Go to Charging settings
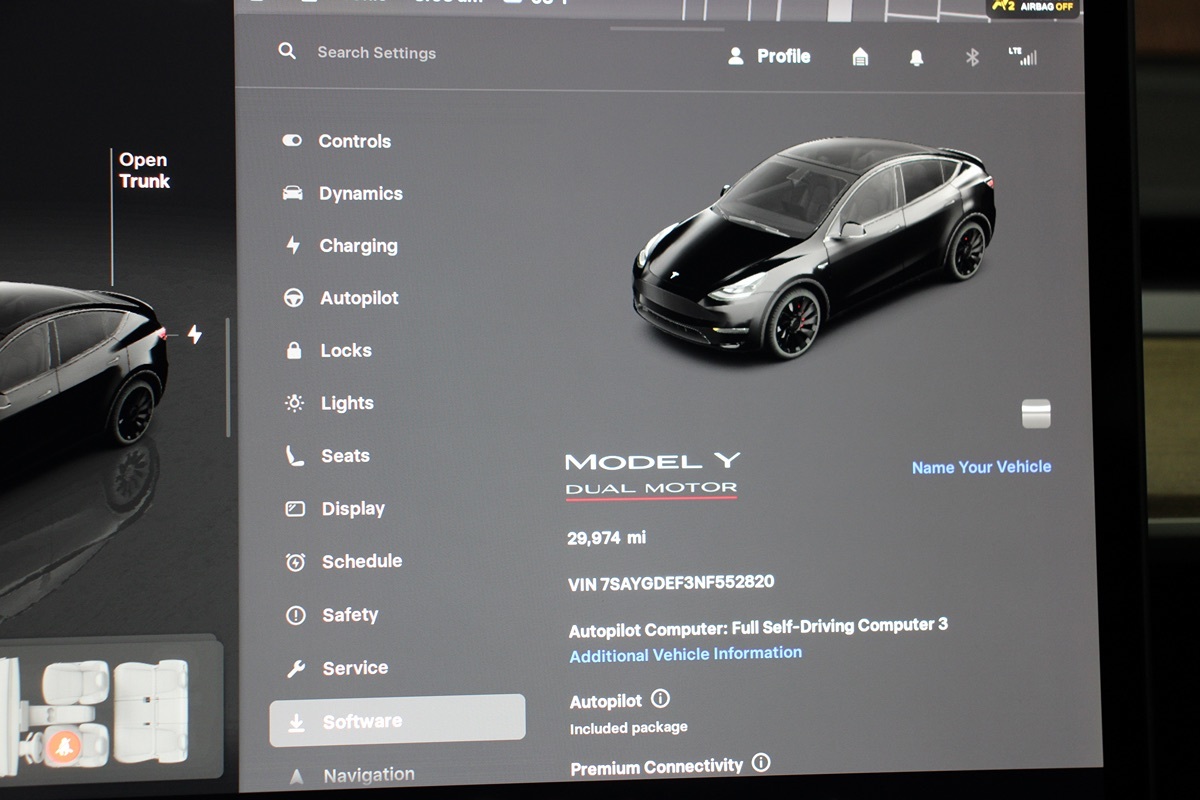1200x800 pixels. pos(358,246)
